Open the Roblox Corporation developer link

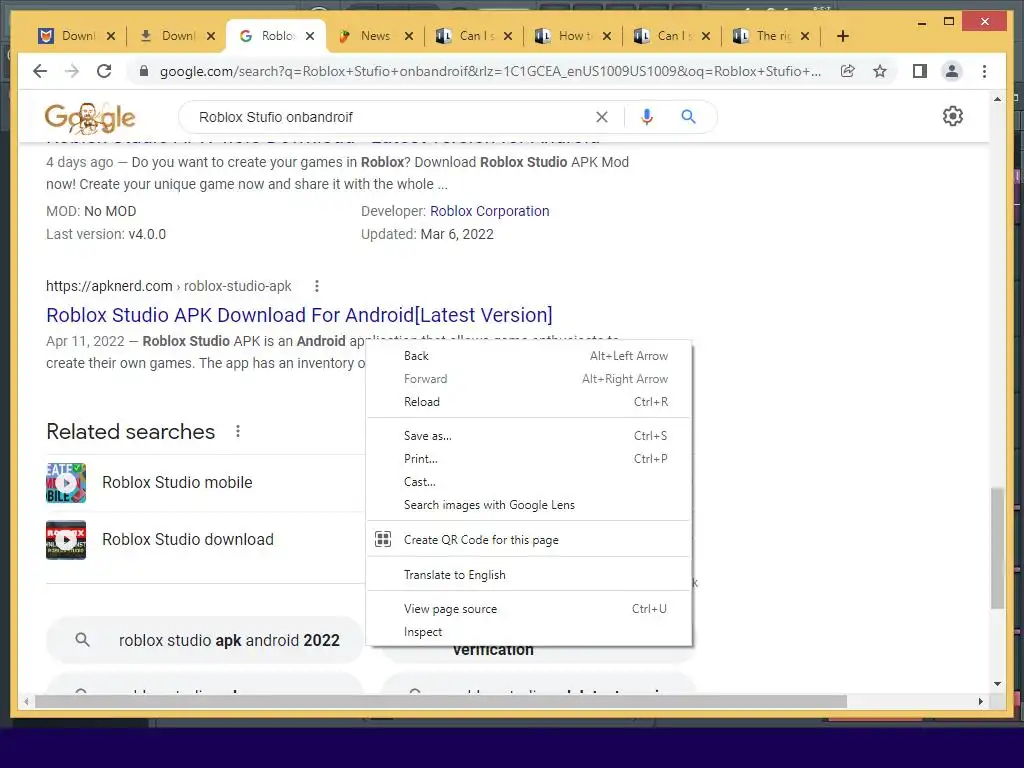click(490, 211)
